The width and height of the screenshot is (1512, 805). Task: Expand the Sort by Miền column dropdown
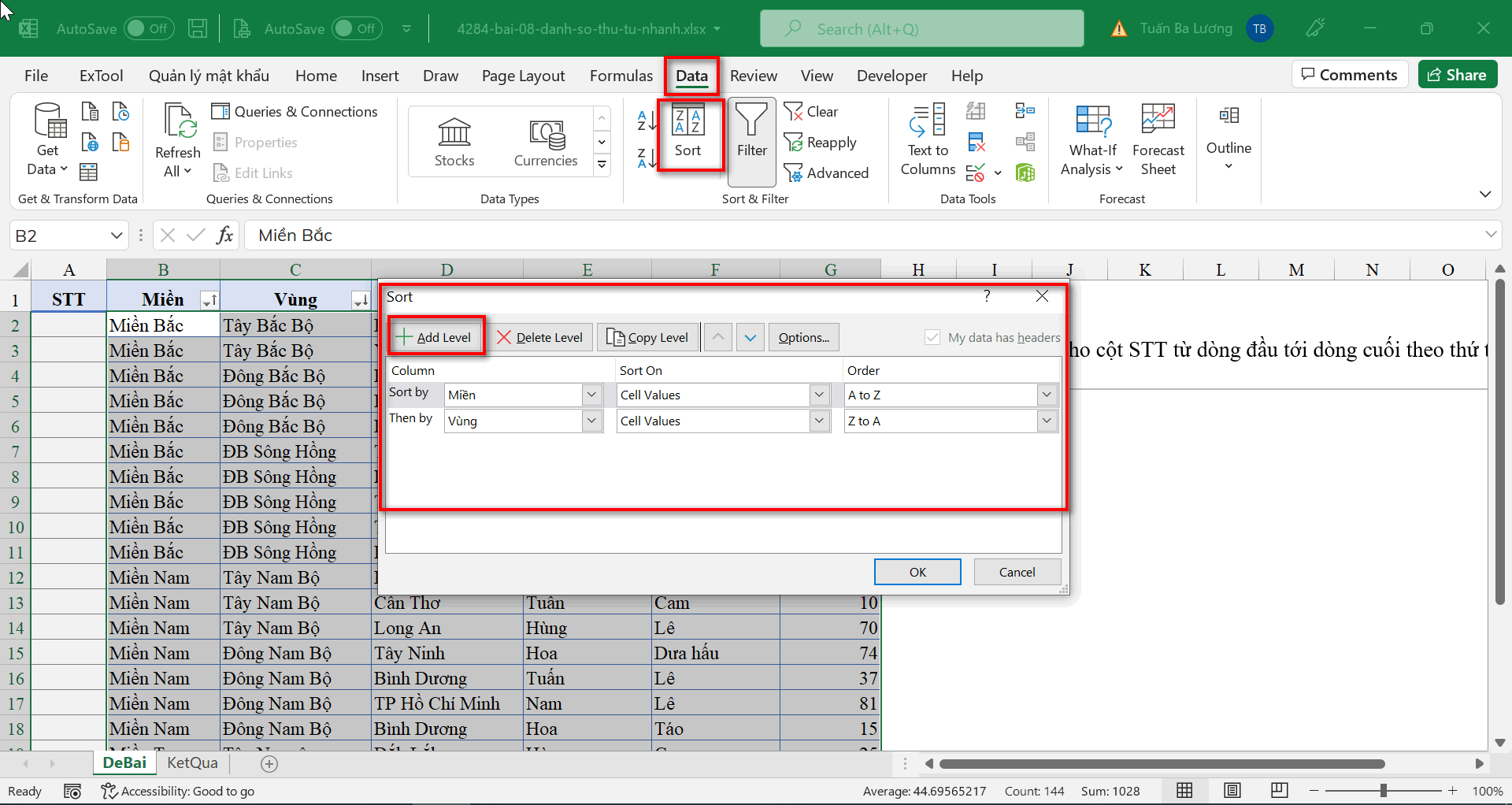(x=592, y=395)
